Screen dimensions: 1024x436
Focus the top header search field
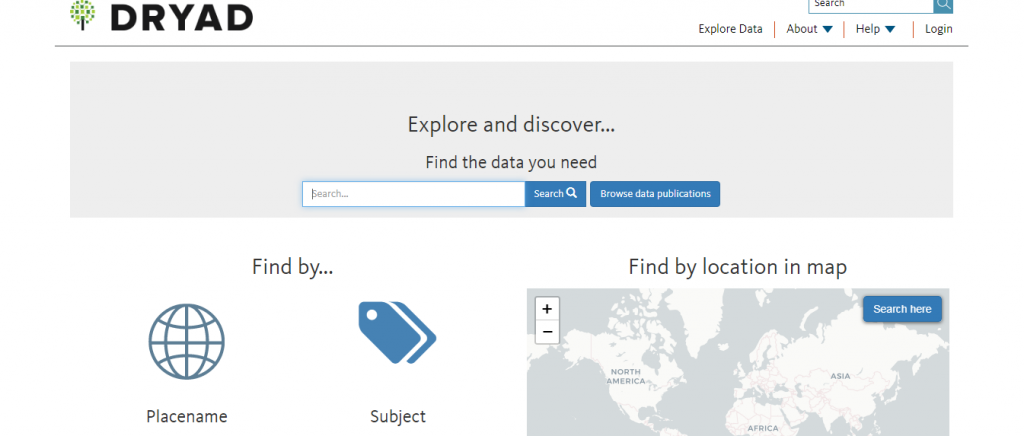click(x=871, y=5)
